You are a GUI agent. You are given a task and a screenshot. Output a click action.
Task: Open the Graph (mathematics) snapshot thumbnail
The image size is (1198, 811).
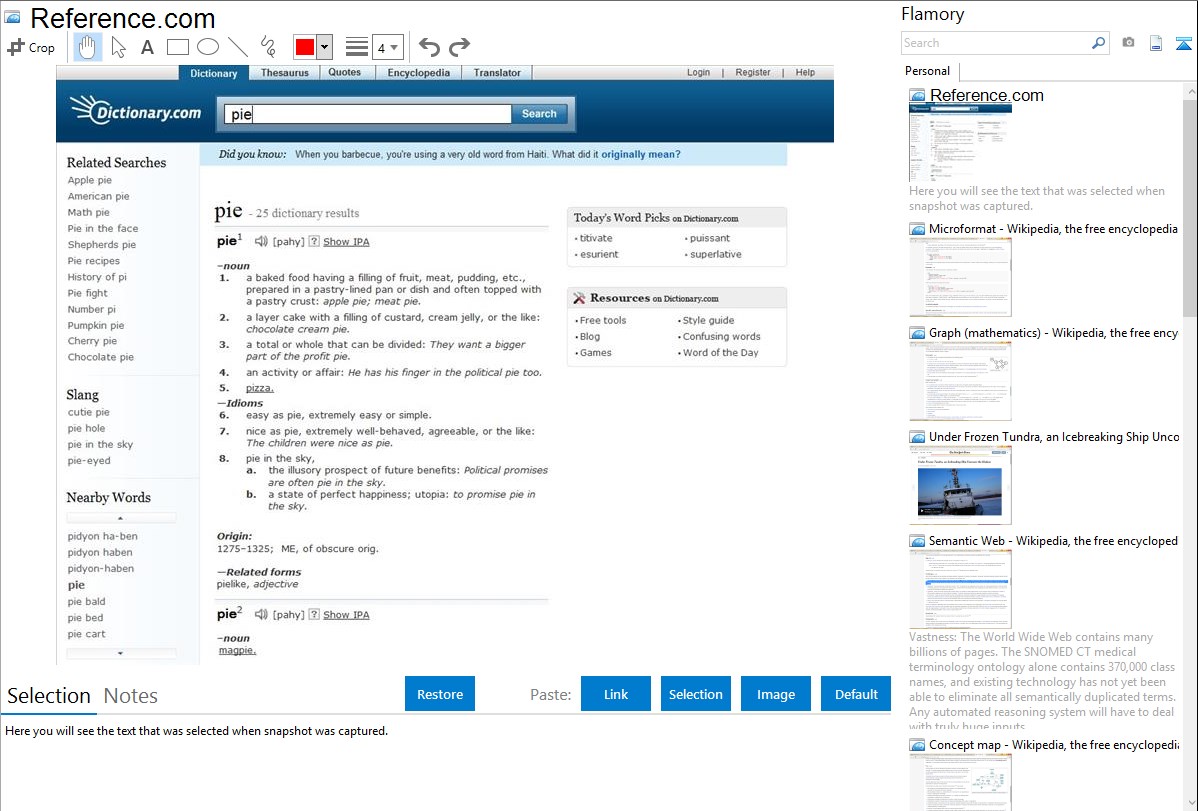[960, 381]
